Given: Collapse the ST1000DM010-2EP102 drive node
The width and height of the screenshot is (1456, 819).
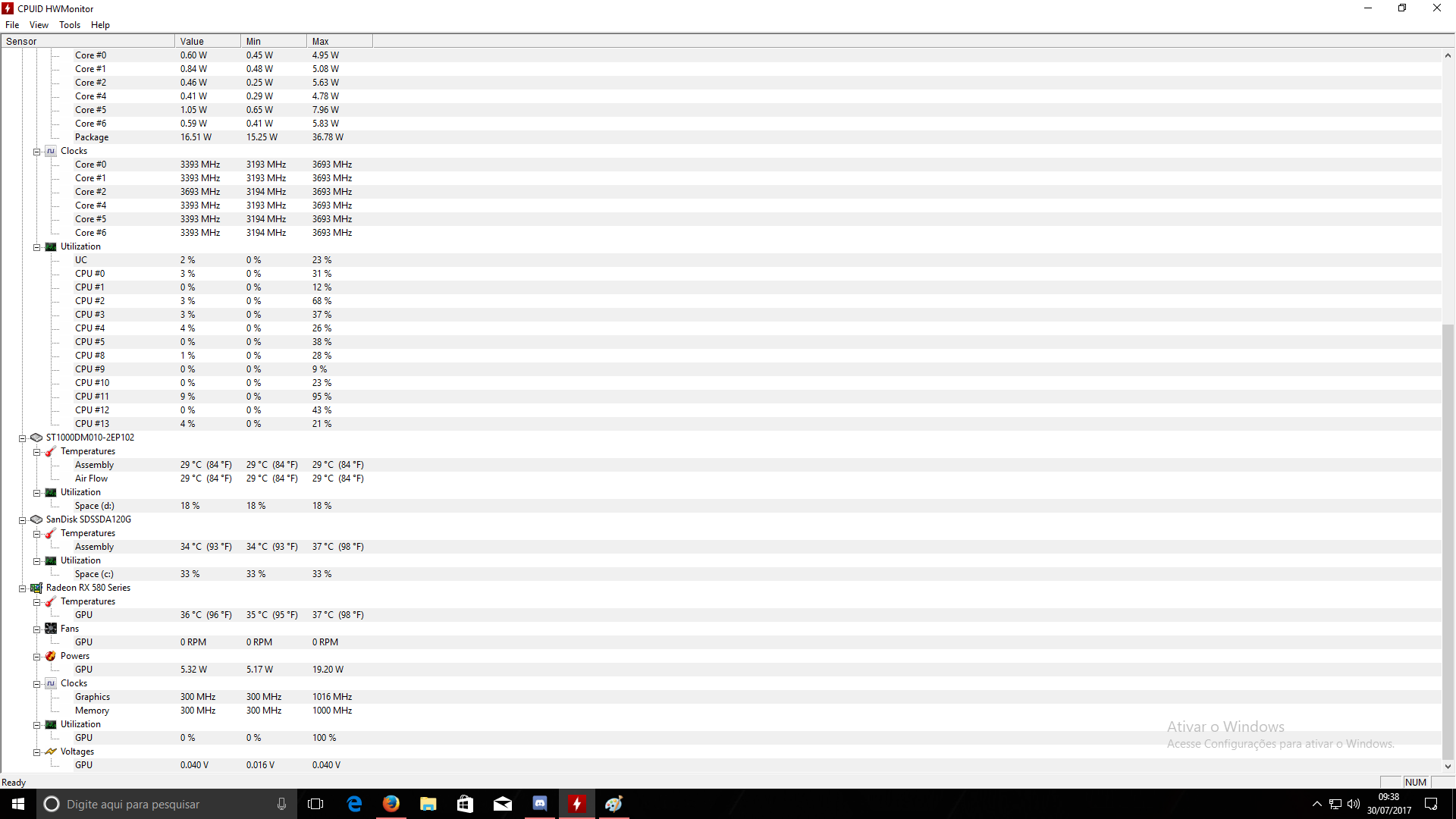Looking at the screenshot, I should (x=22, y=438).
